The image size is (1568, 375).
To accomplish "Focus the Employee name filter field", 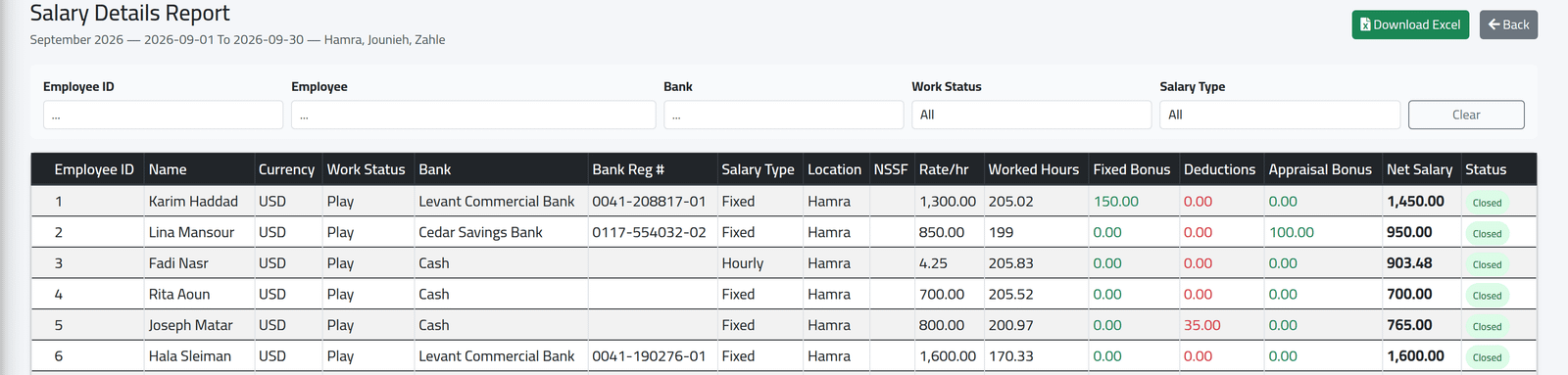I will pos(473,115).
